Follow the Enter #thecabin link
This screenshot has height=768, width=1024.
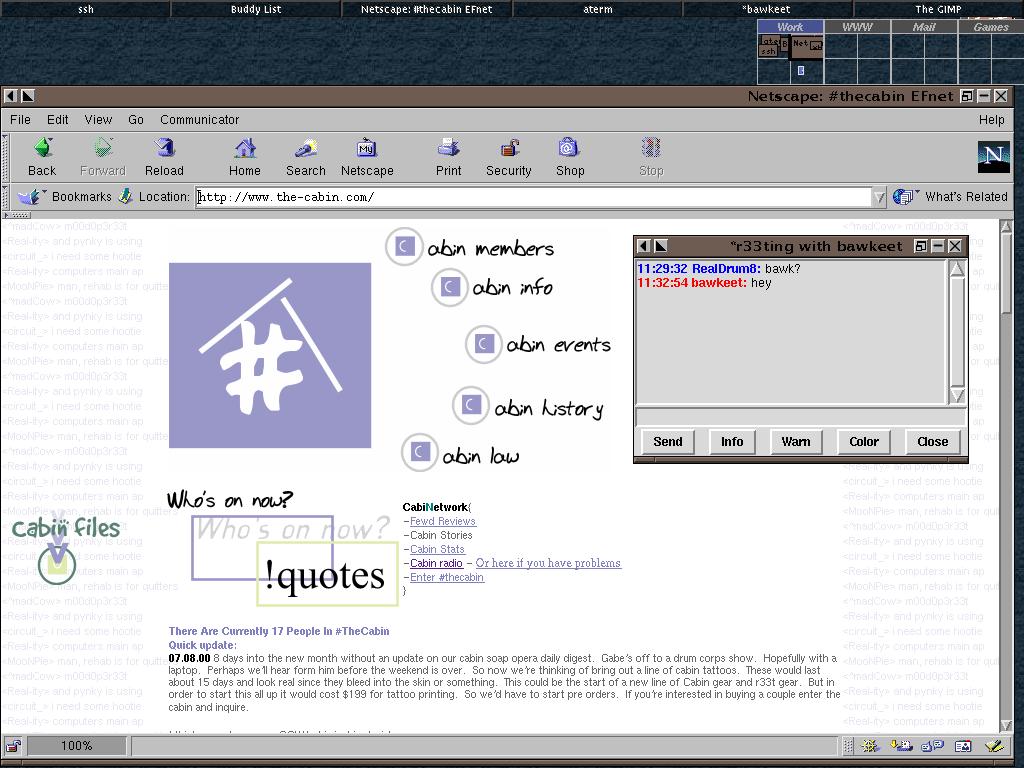tap(447, 577)
